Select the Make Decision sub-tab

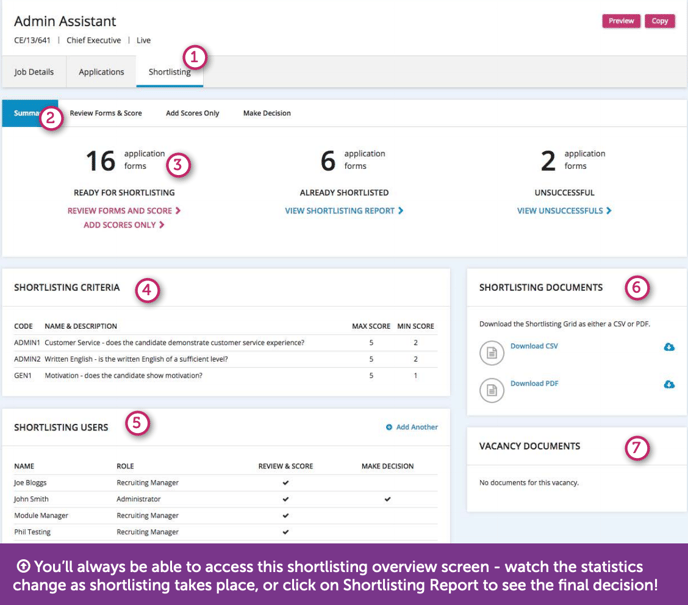[267, 113]
